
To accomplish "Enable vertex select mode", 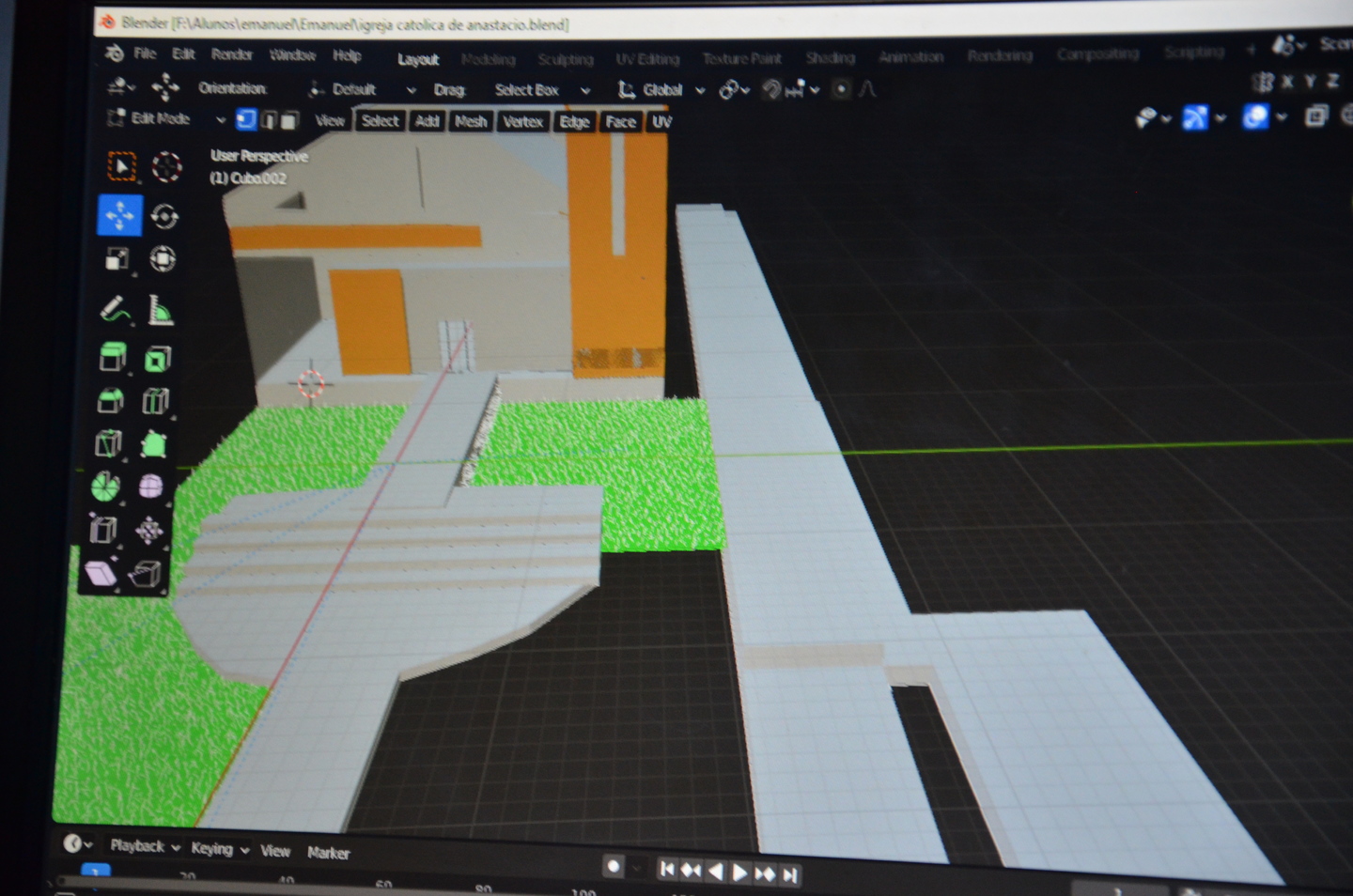I will tap(246, 119).
